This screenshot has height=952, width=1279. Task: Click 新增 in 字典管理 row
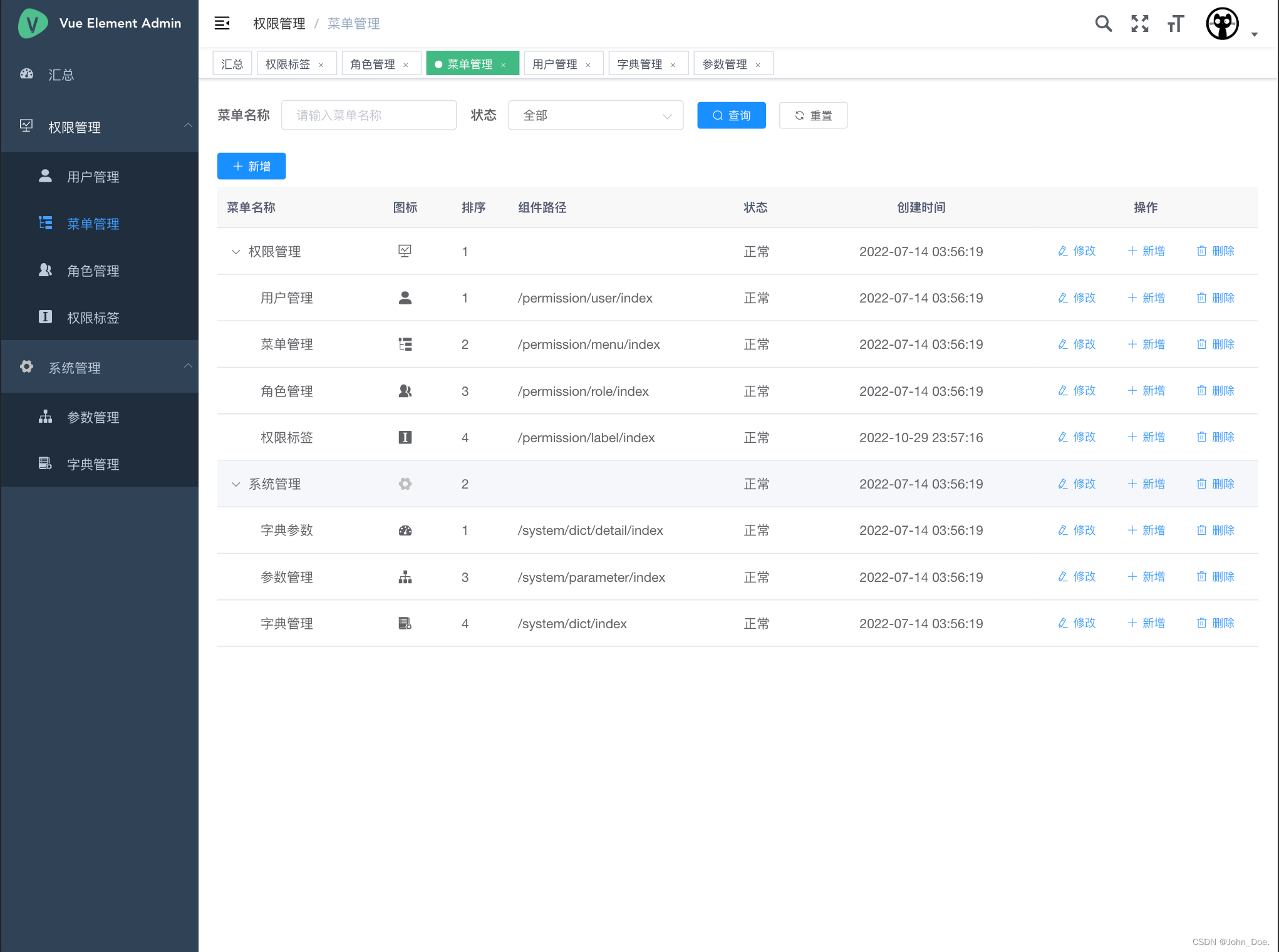[1146, 623]
